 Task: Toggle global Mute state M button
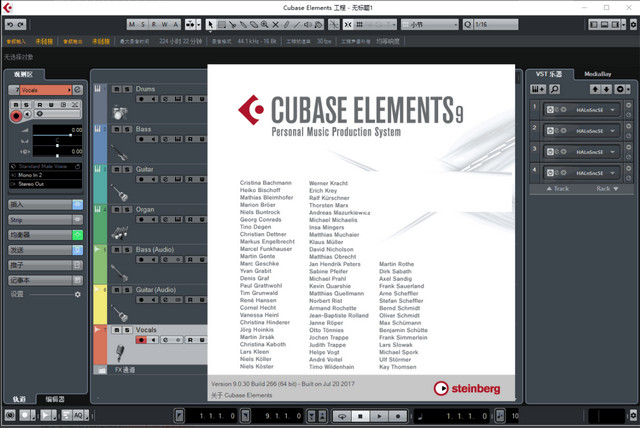pyautogui.click(x=132, y=25)
